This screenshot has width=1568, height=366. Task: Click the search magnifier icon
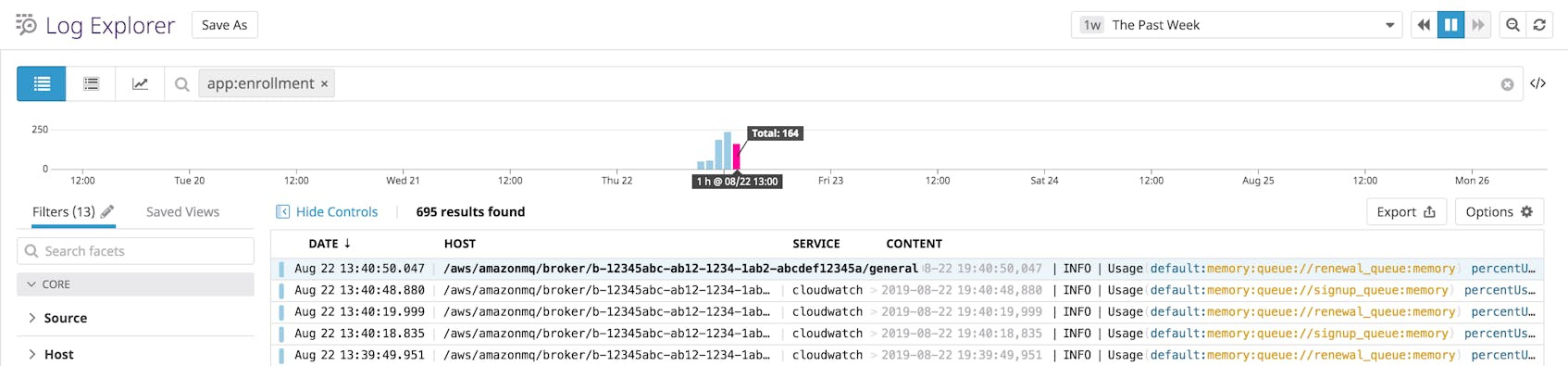[x=182, y=84]
